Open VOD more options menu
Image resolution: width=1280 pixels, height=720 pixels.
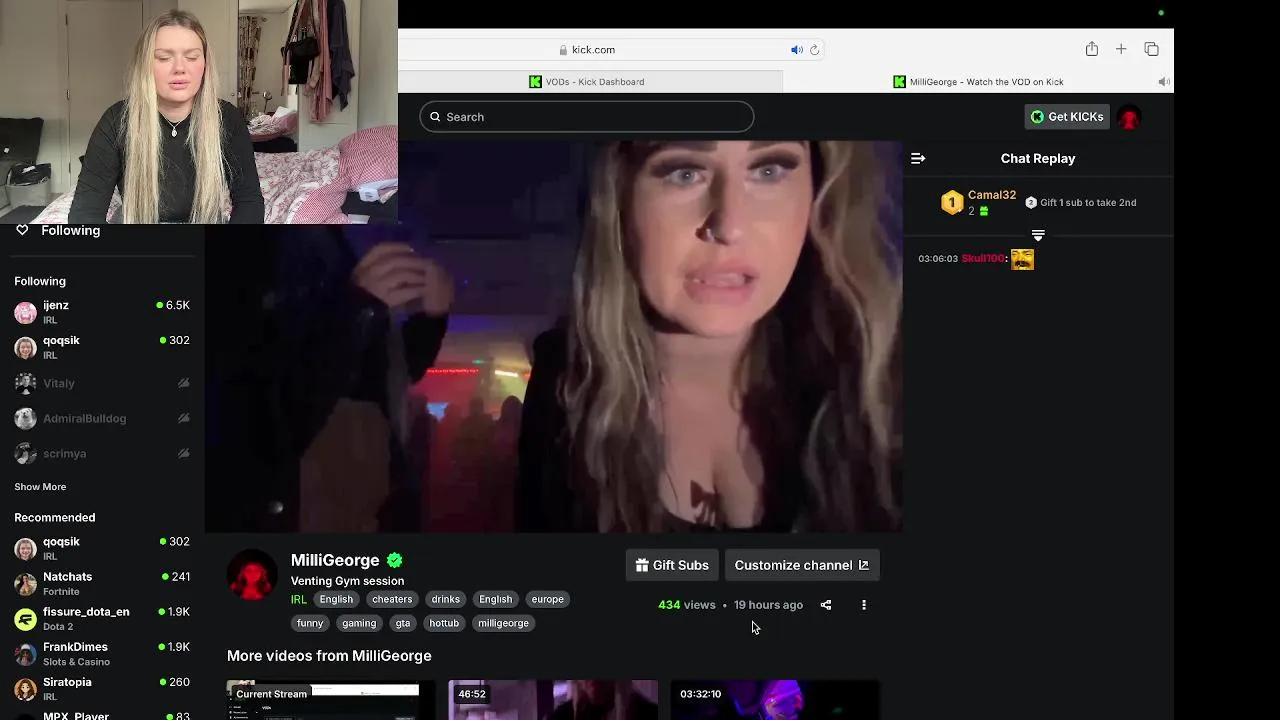pyautogui.click(x=864, y=605)
